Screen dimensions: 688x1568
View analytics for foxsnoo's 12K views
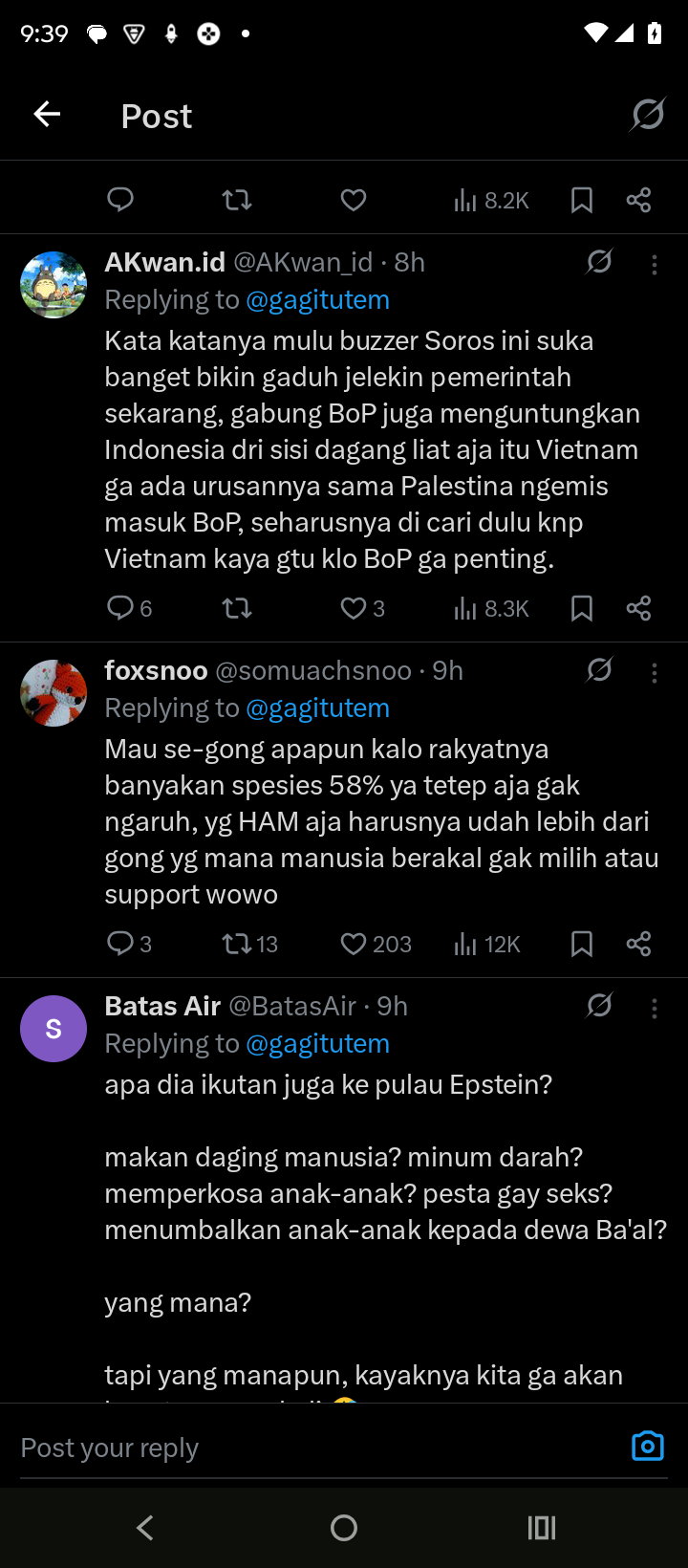(487, 945)
